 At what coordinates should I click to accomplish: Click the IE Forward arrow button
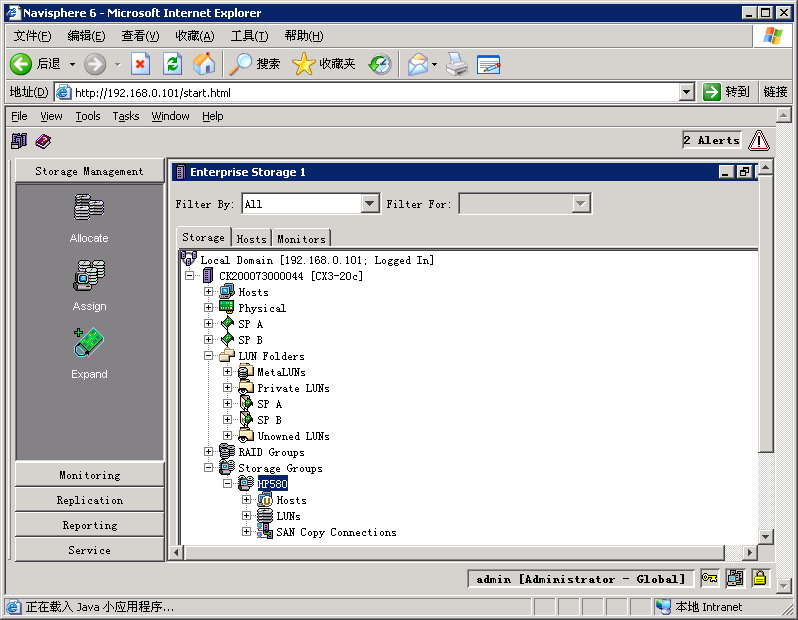pyautogui.click(x=95, y=64)
